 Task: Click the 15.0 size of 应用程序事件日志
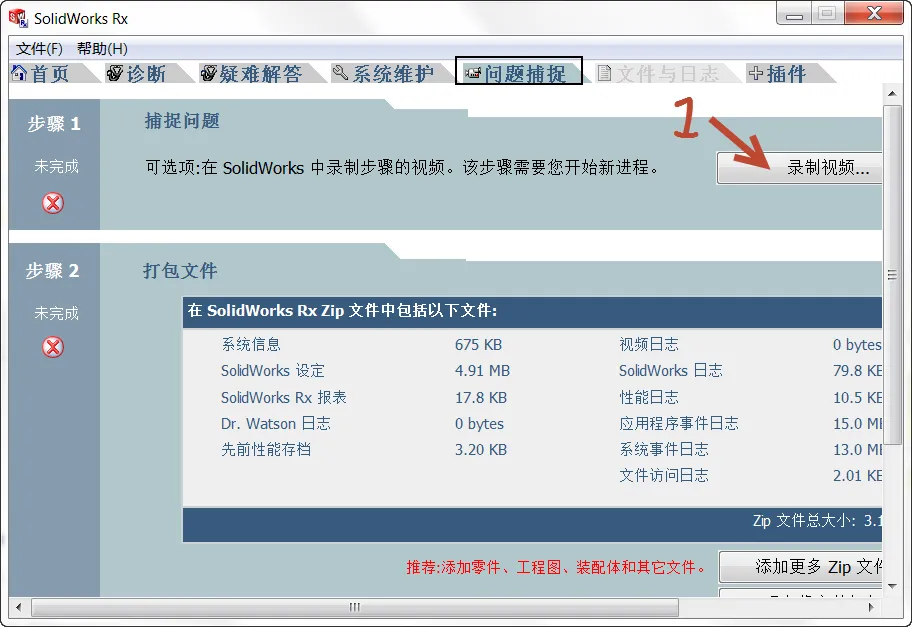pos(857,424)
